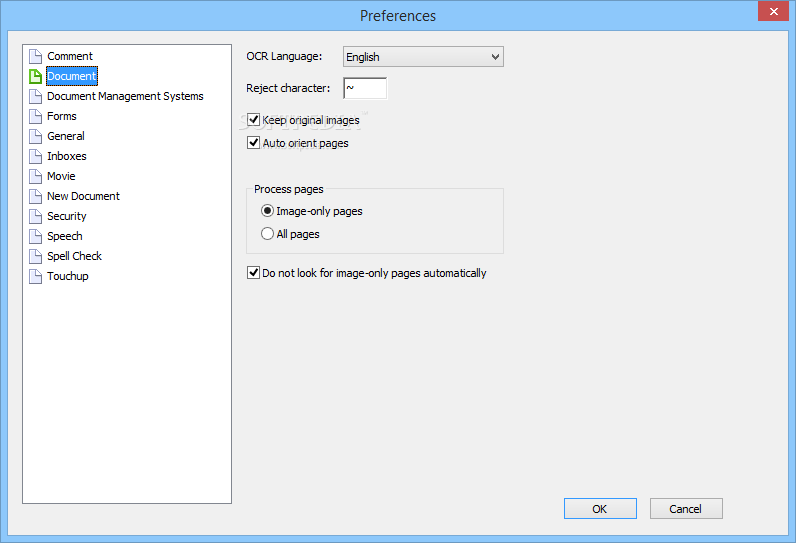
Task: Open Document Management Systems preferences
Action: coord(125,96)
